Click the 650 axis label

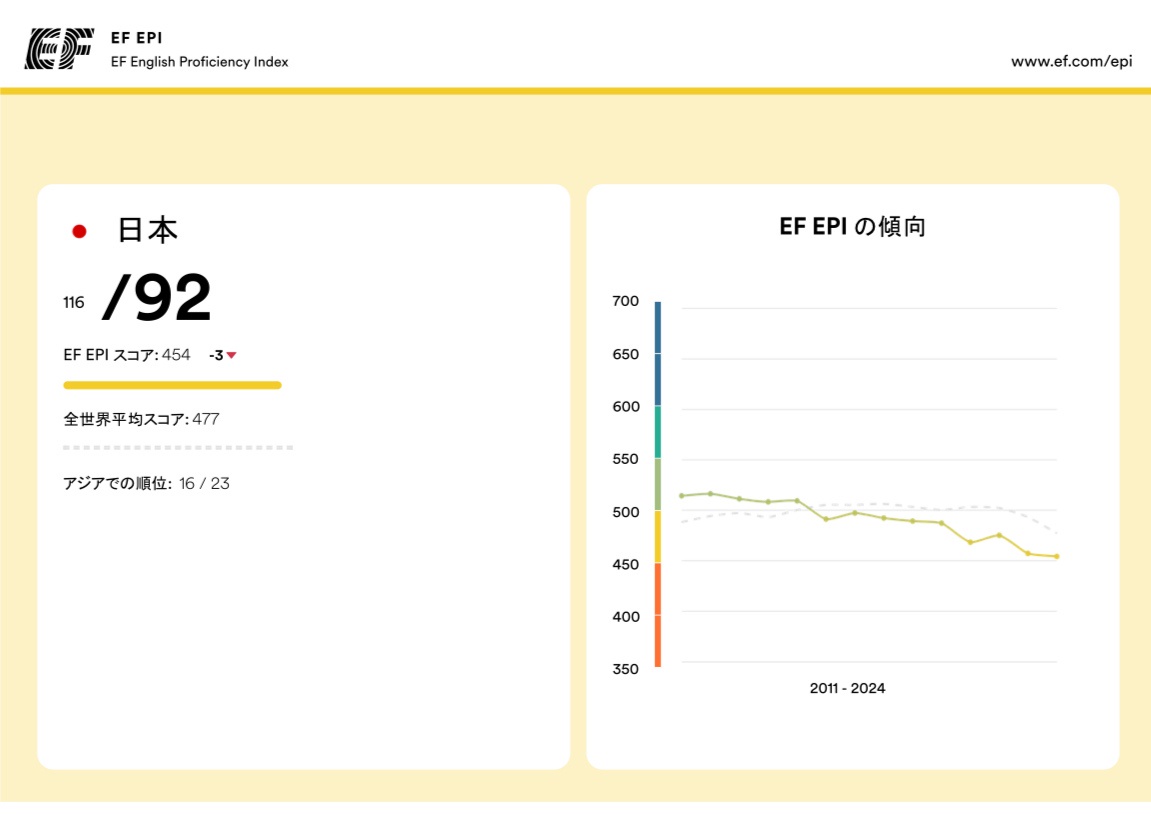pyautogui.click(x=625, y=355)
